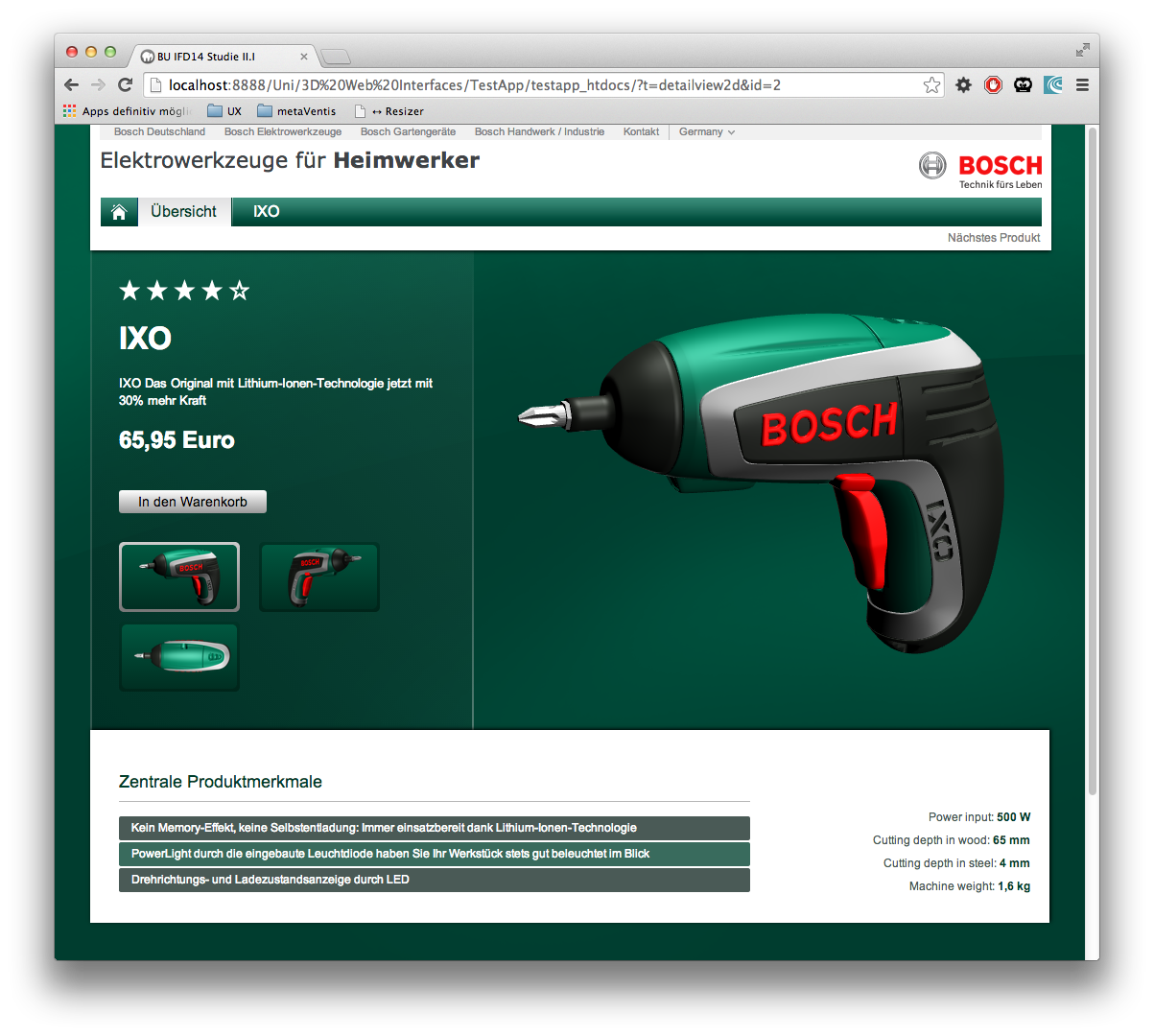
Task: Click the Bosch logo in header
Action: (x=980, y=169)
